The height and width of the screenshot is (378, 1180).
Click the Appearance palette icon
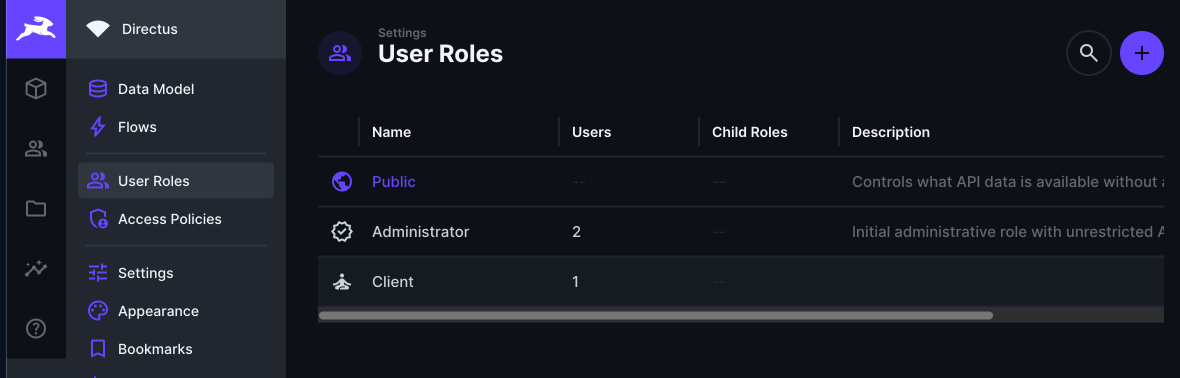(98, 311)
